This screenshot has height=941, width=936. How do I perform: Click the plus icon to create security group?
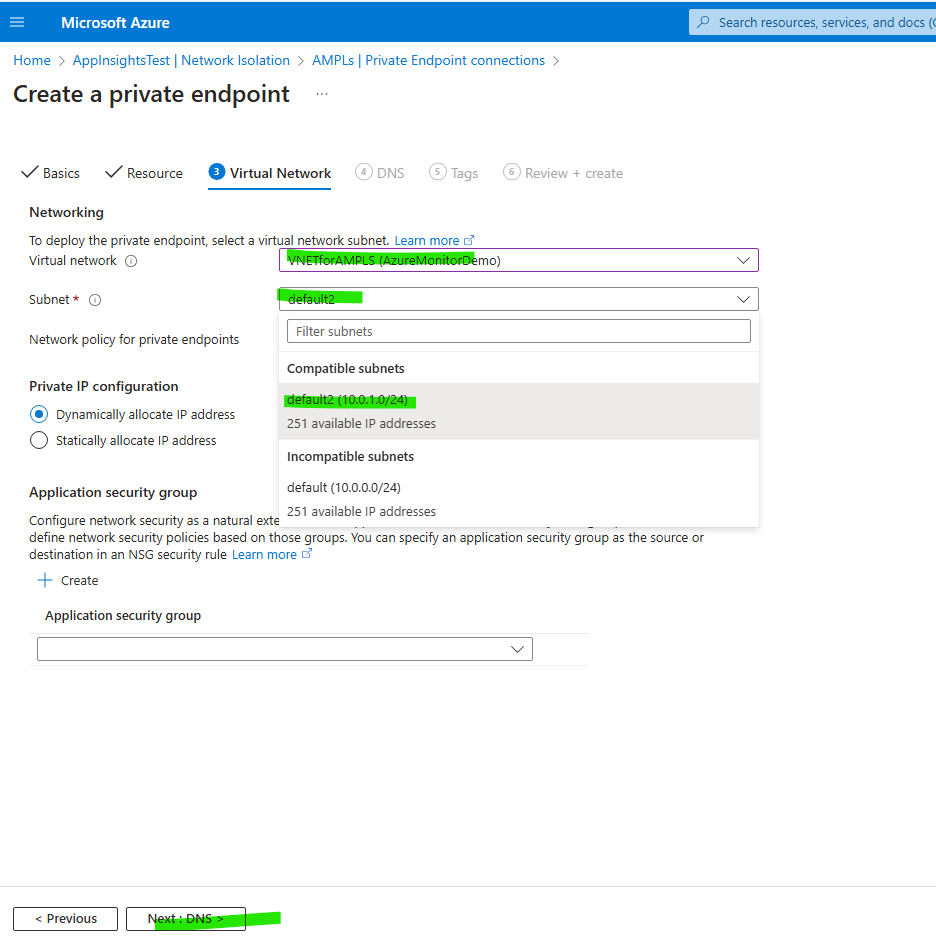coord(44,580)
